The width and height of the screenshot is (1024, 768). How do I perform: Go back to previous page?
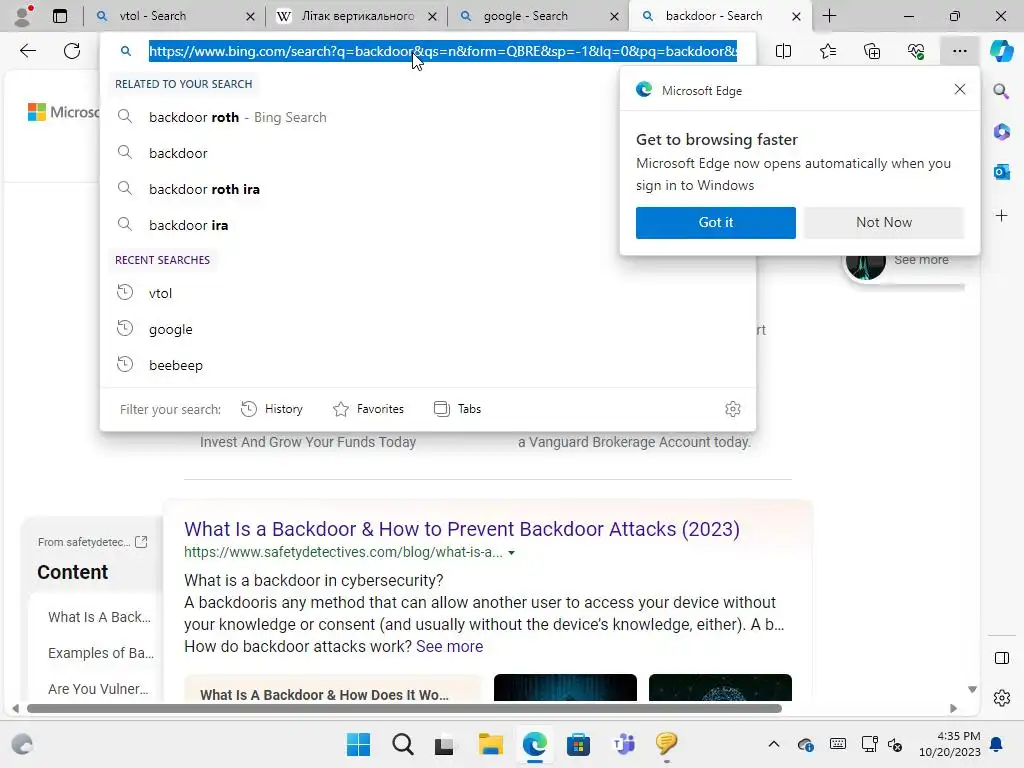coord(27,51)
